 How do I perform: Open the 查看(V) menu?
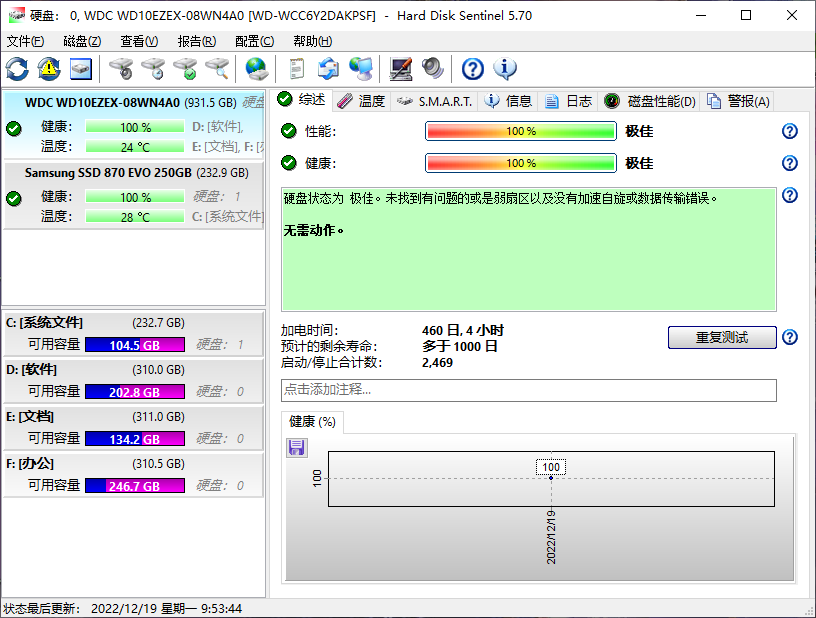click(x=139, y=41)
